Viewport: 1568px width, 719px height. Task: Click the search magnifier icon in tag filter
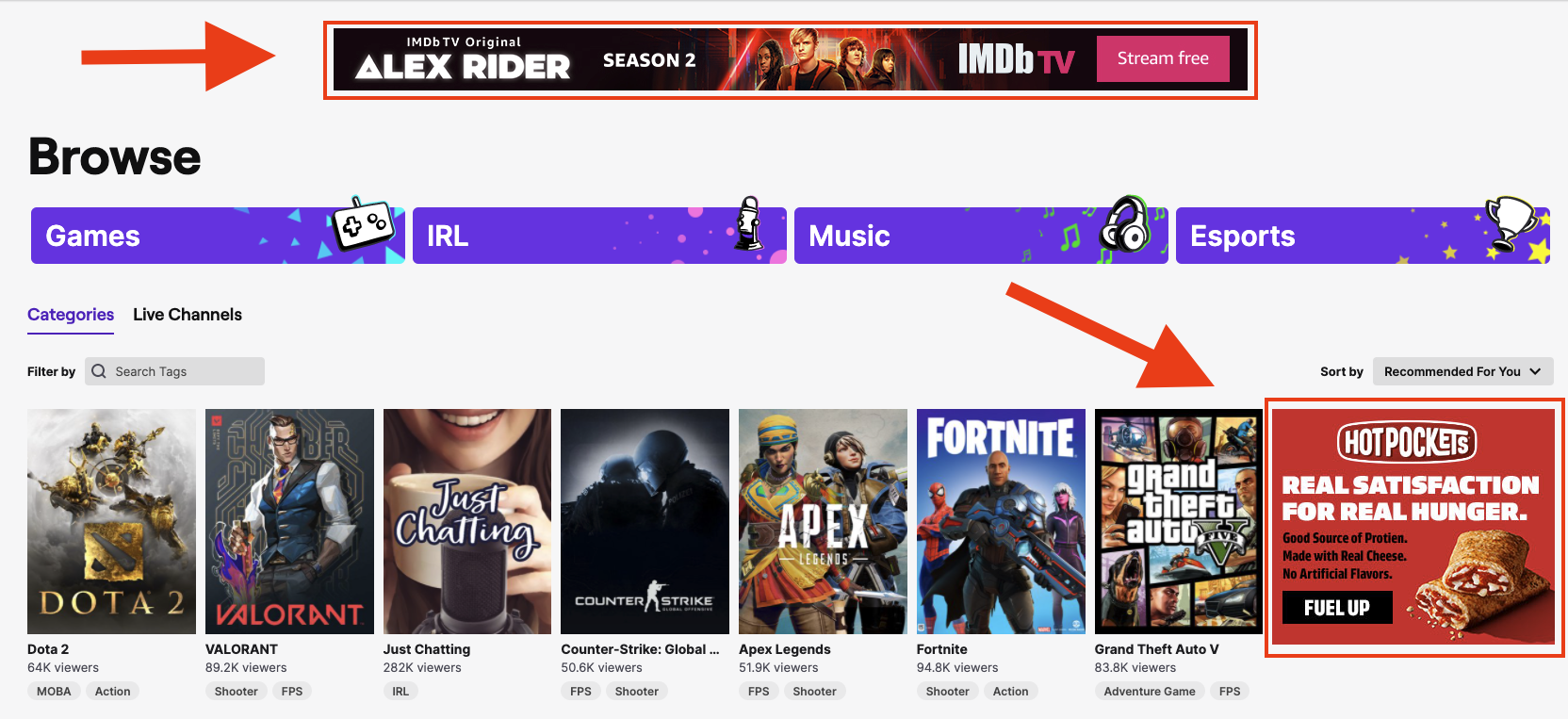tap(99, 371)
